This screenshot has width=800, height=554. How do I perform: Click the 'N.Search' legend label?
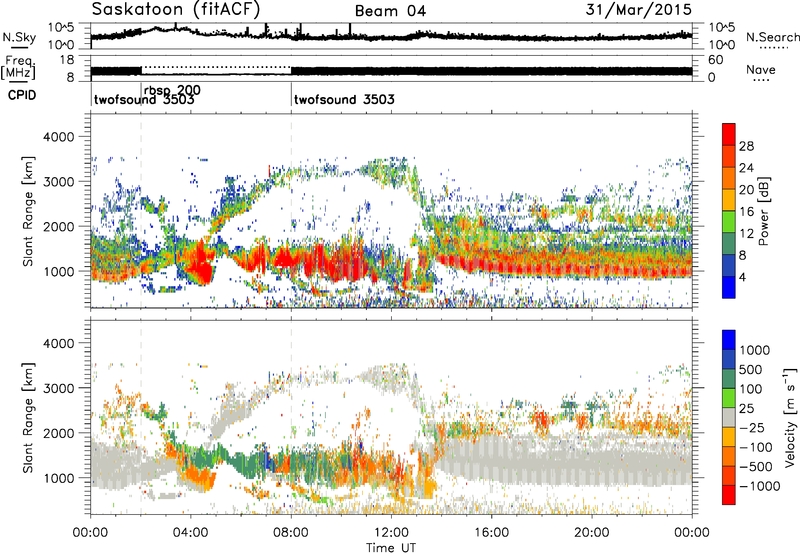[773, 37]
